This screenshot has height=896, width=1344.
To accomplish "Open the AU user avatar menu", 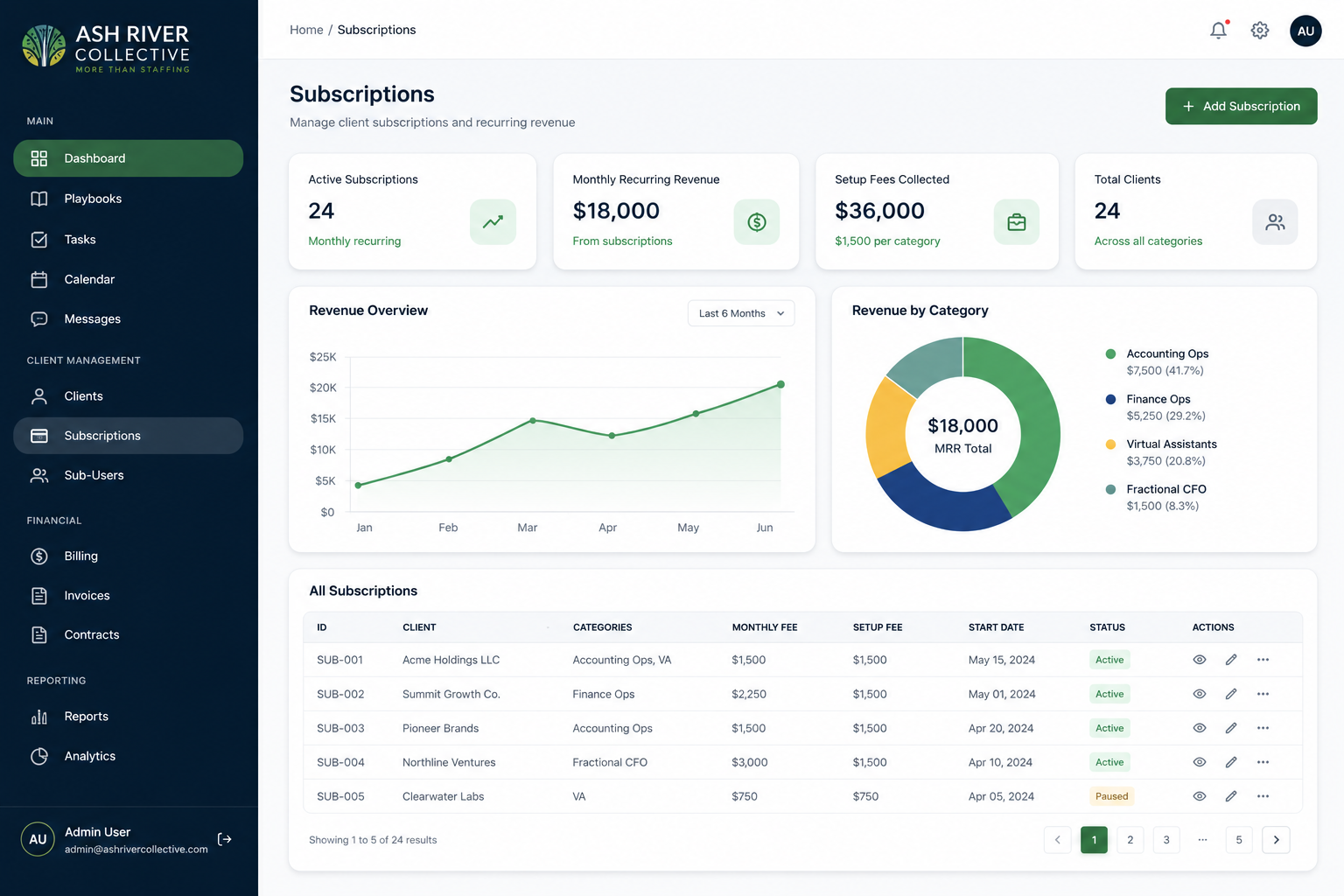I will (1305, 31).
